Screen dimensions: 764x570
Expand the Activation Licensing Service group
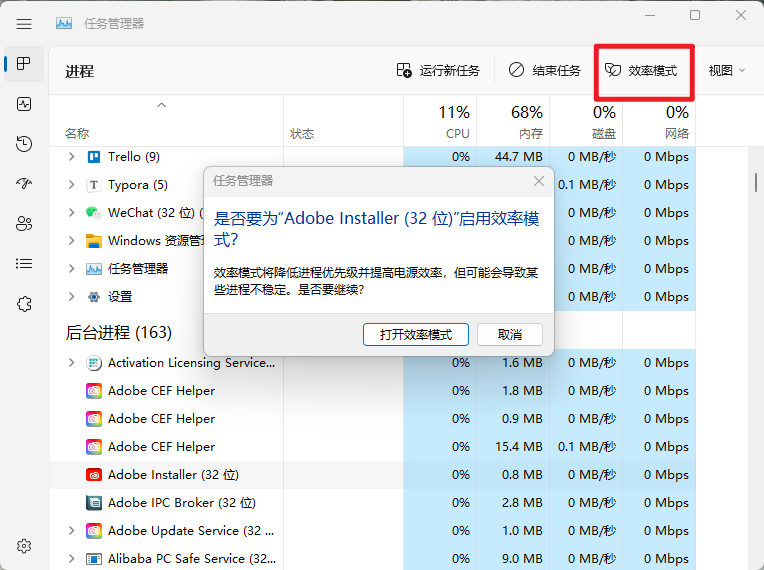tap(72, 363)
